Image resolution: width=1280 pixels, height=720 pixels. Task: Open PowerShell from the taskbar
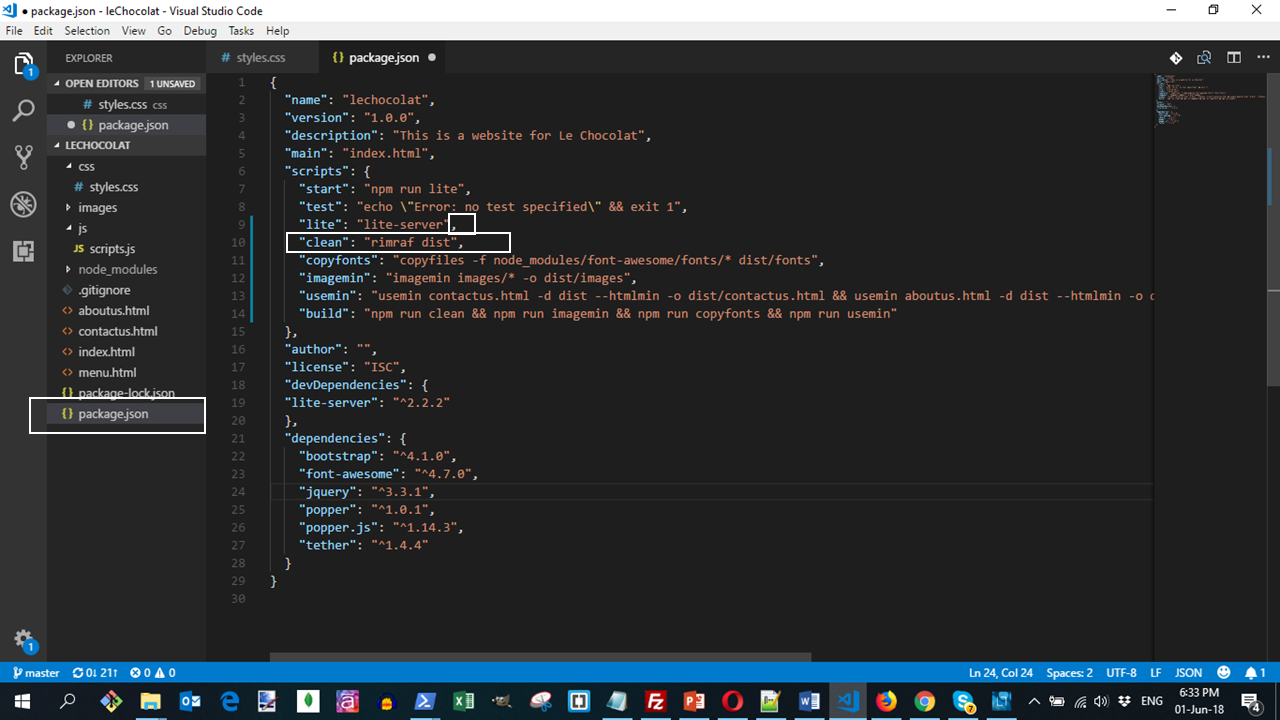click(x=425, y=701)
